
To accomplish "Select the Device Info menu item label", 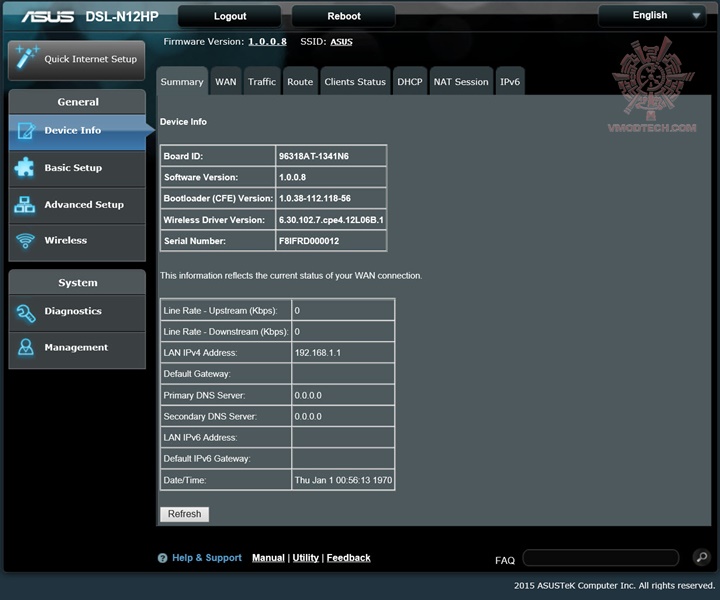I will click(x=73, y=130).
